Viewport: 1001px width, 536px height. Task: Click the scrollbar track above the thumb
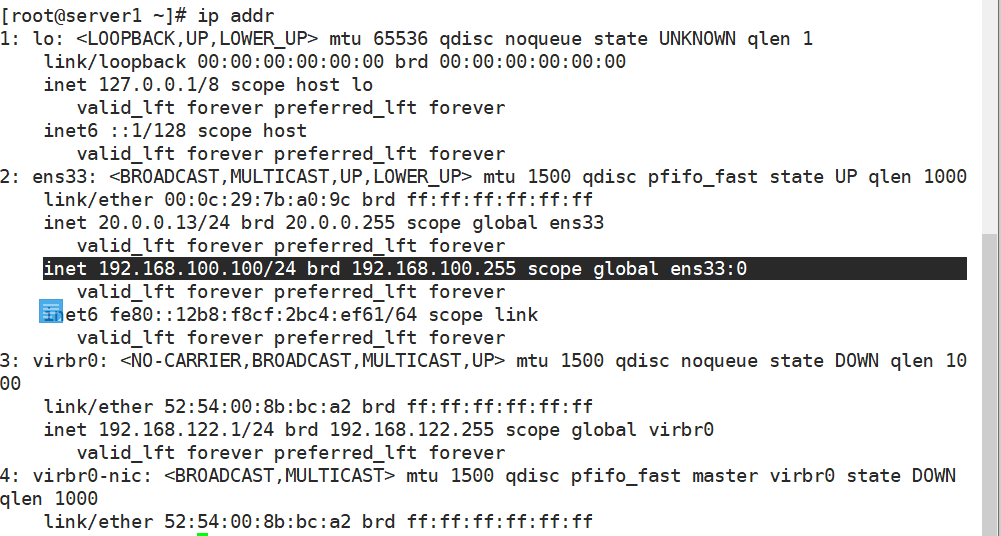coord(990,116)
